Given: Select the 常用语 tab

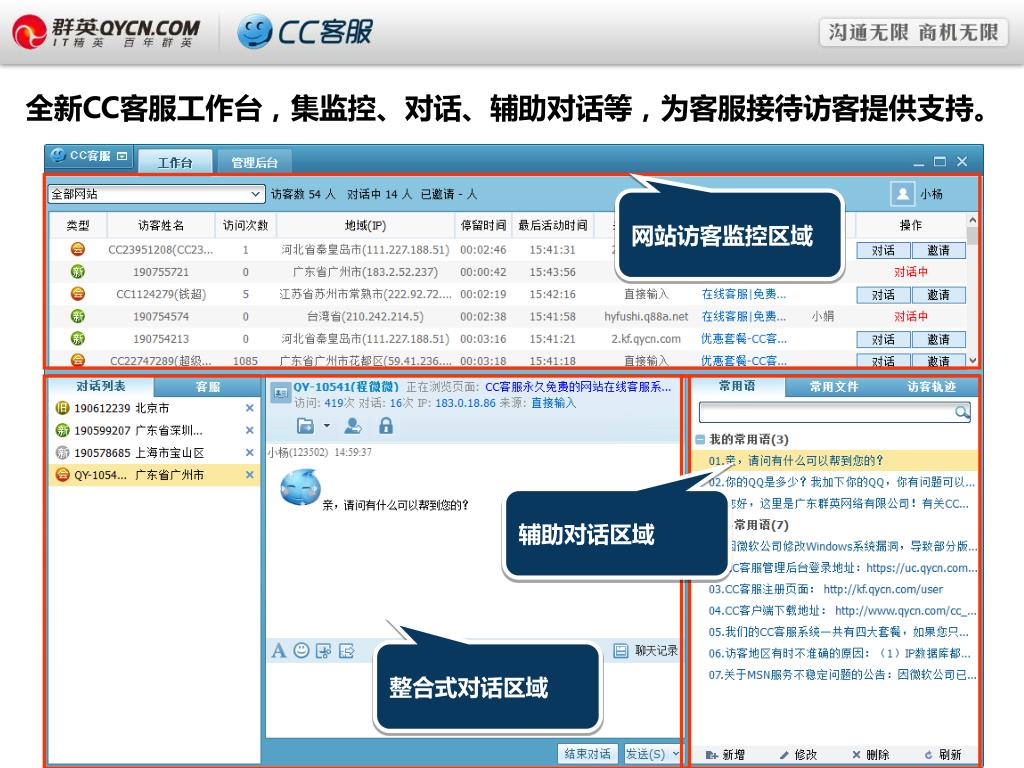Looking at the screenshot, I should (x=737, y=386).
